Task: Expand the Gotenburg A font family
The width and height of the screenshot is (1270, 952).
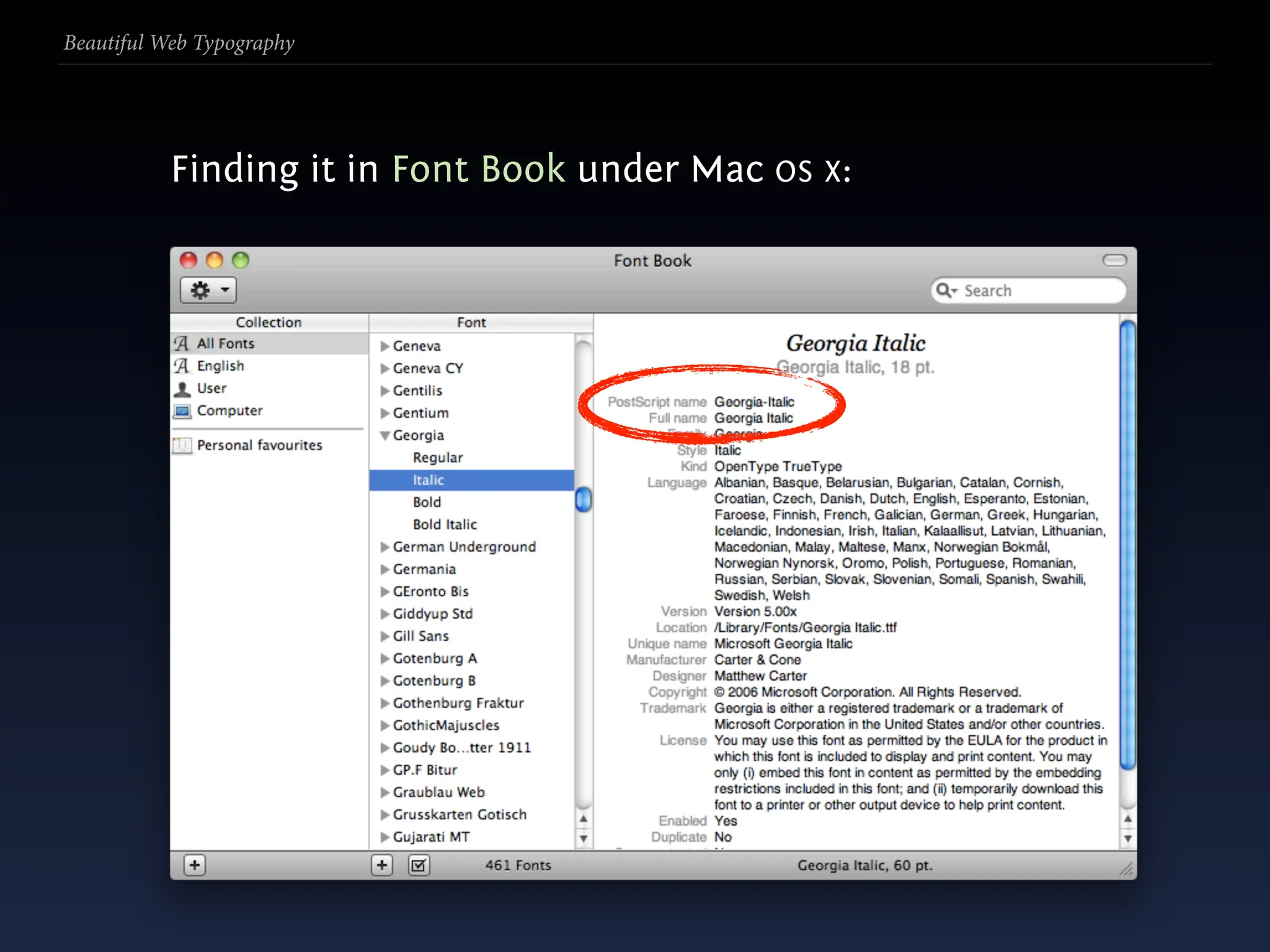Action: 385,658
